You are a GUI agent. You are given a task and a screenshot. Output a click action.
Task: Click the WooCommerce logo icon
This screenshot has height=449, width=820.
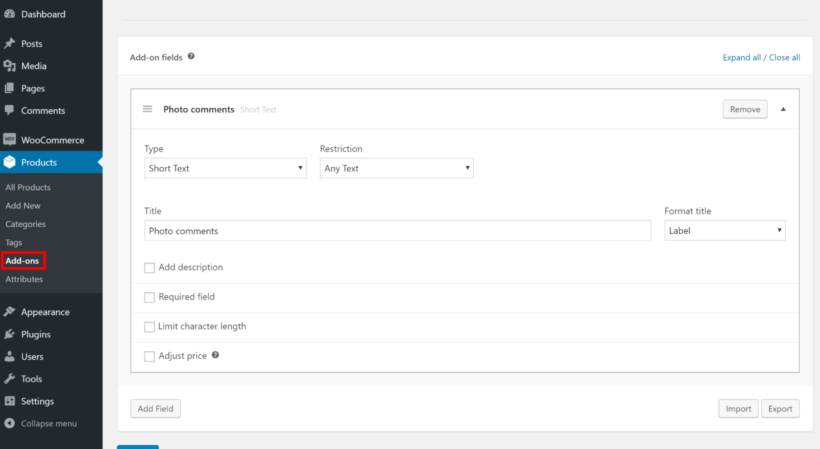click(10, 140)
